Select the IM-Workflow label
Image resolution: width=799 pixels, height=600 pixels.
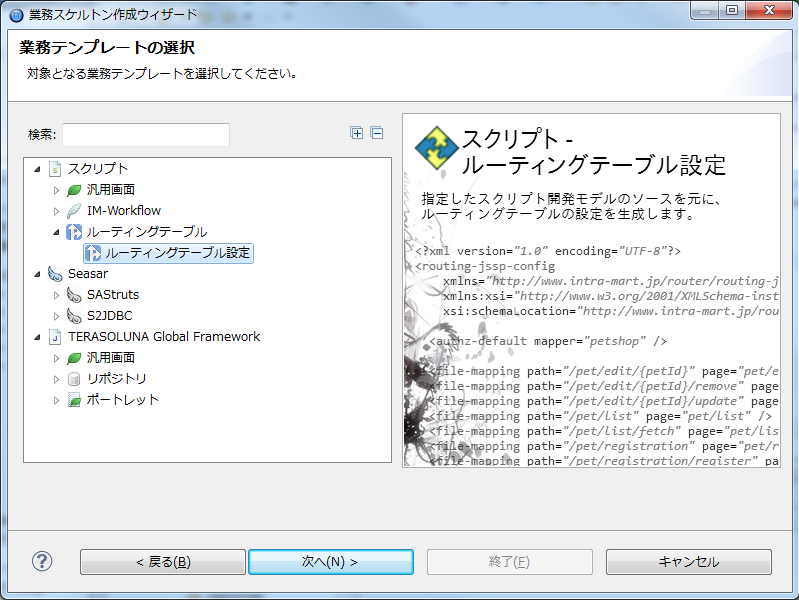point(124,211)
